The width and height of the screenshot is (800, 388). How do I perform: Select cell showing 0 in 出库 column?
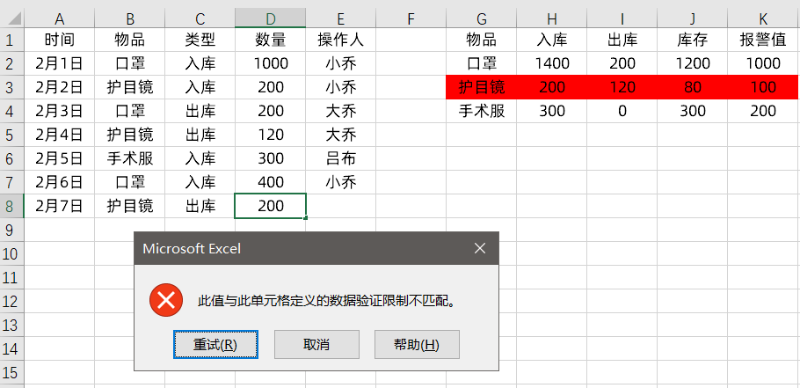(x=622, y=111)
